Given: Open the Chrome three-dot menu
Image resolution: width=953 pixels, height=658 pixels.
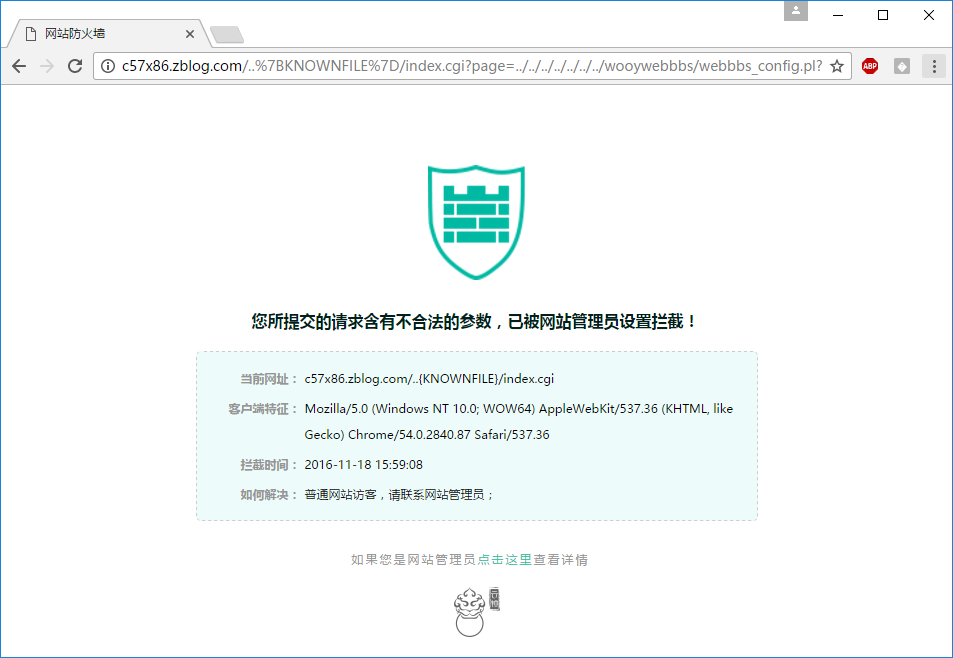Looking at the screenshot, I should tap(935, 66).
